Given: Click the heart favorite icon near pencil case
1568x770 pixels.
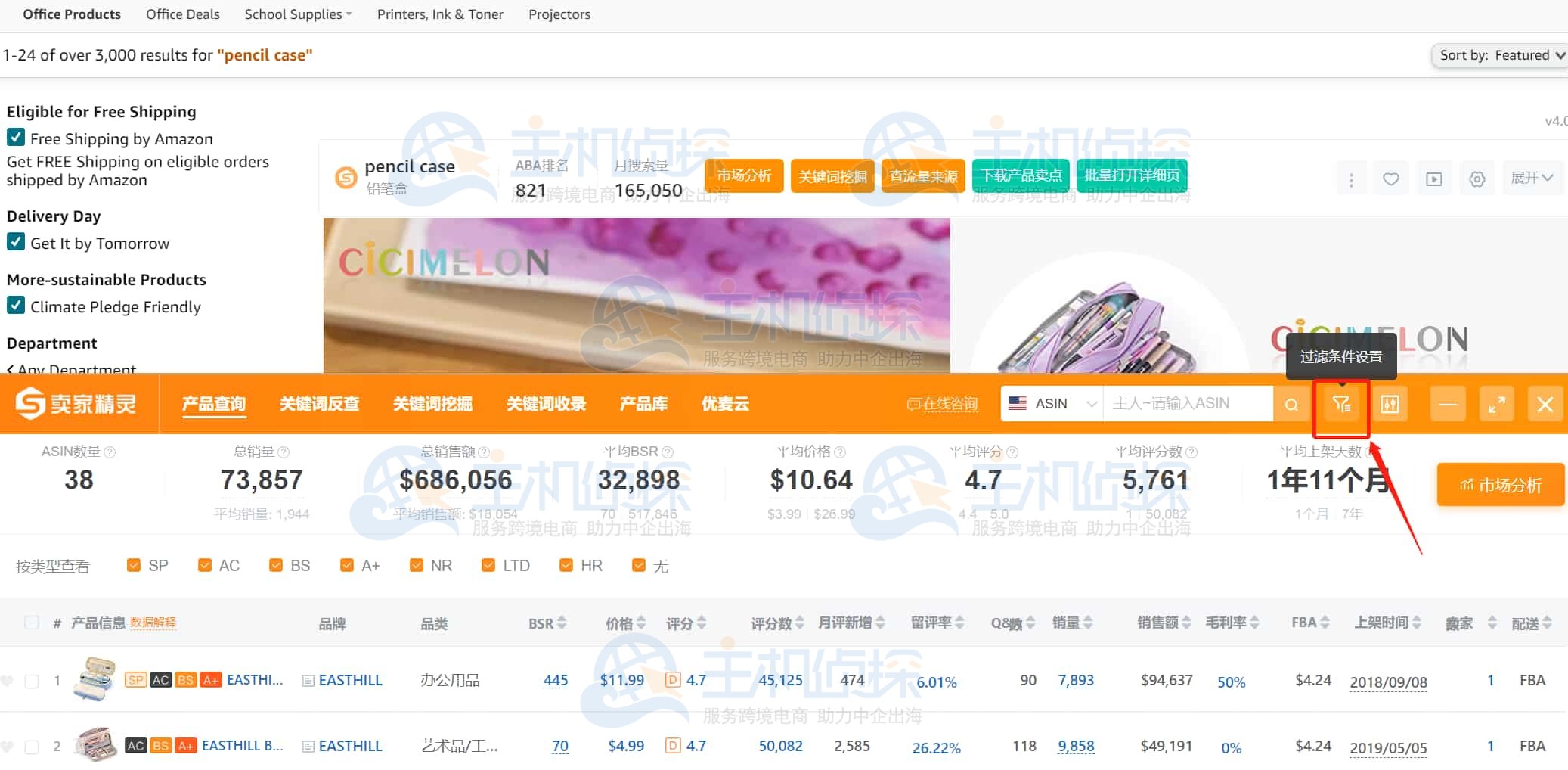Looking at the screenshot, I should click(x=1390, y=179).
